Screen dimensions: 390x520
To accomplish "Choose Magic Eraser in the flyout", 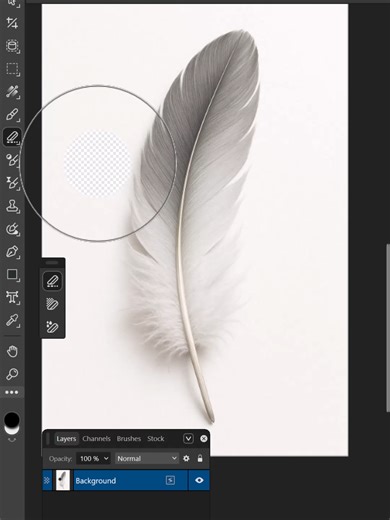I will point(52,327).
